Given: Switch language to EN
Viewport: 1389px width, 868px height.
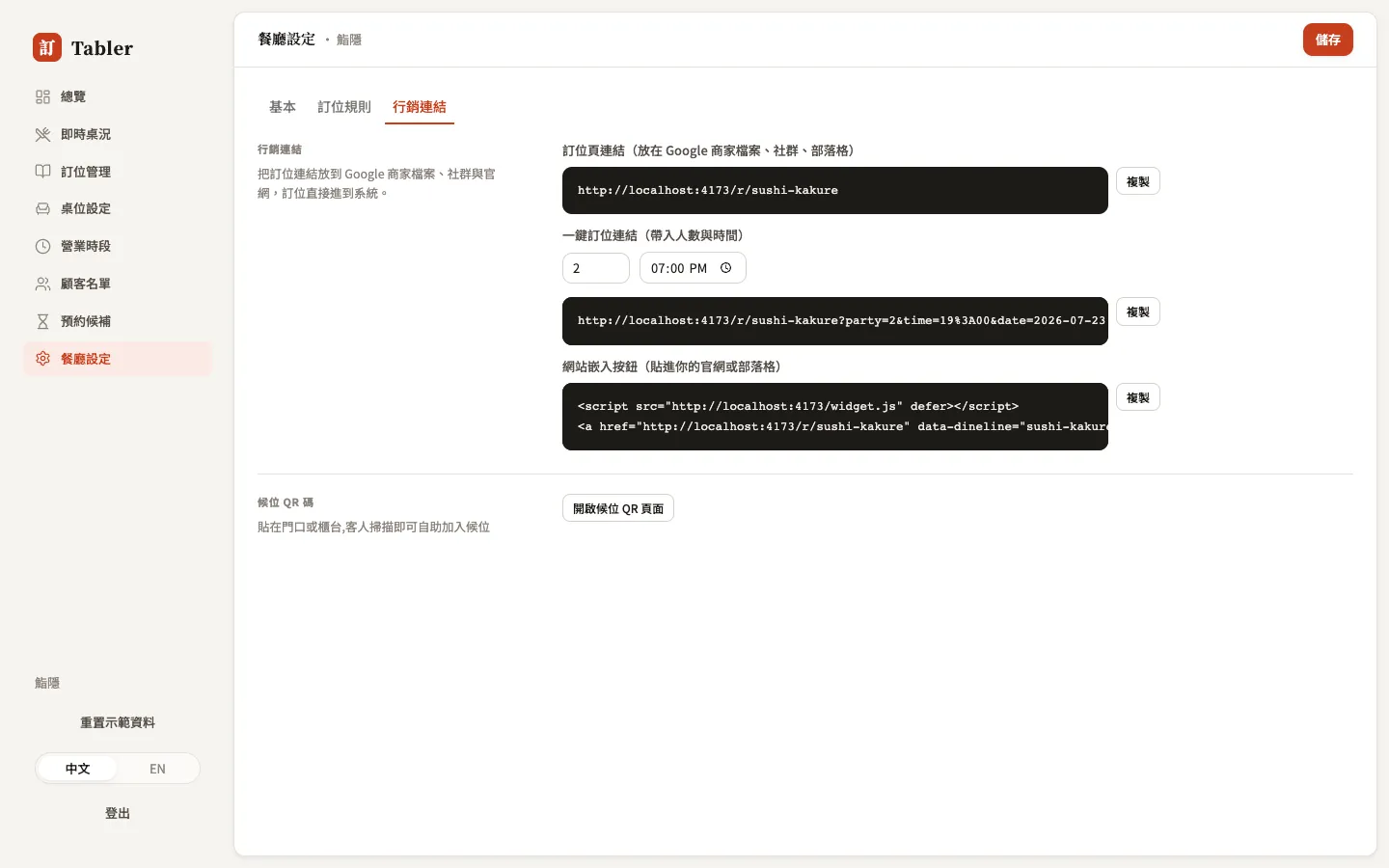Looking at the screenshot, I should 157,769.
